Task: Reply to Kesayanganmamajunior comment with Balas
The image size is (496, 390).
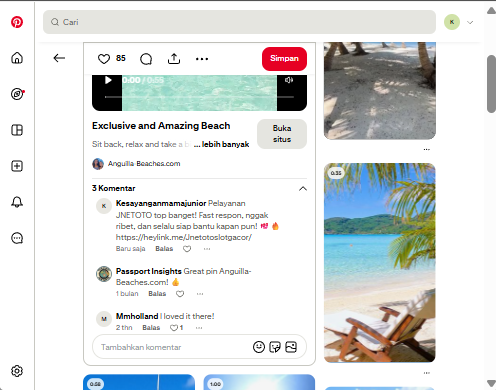Action: point(164,249)
